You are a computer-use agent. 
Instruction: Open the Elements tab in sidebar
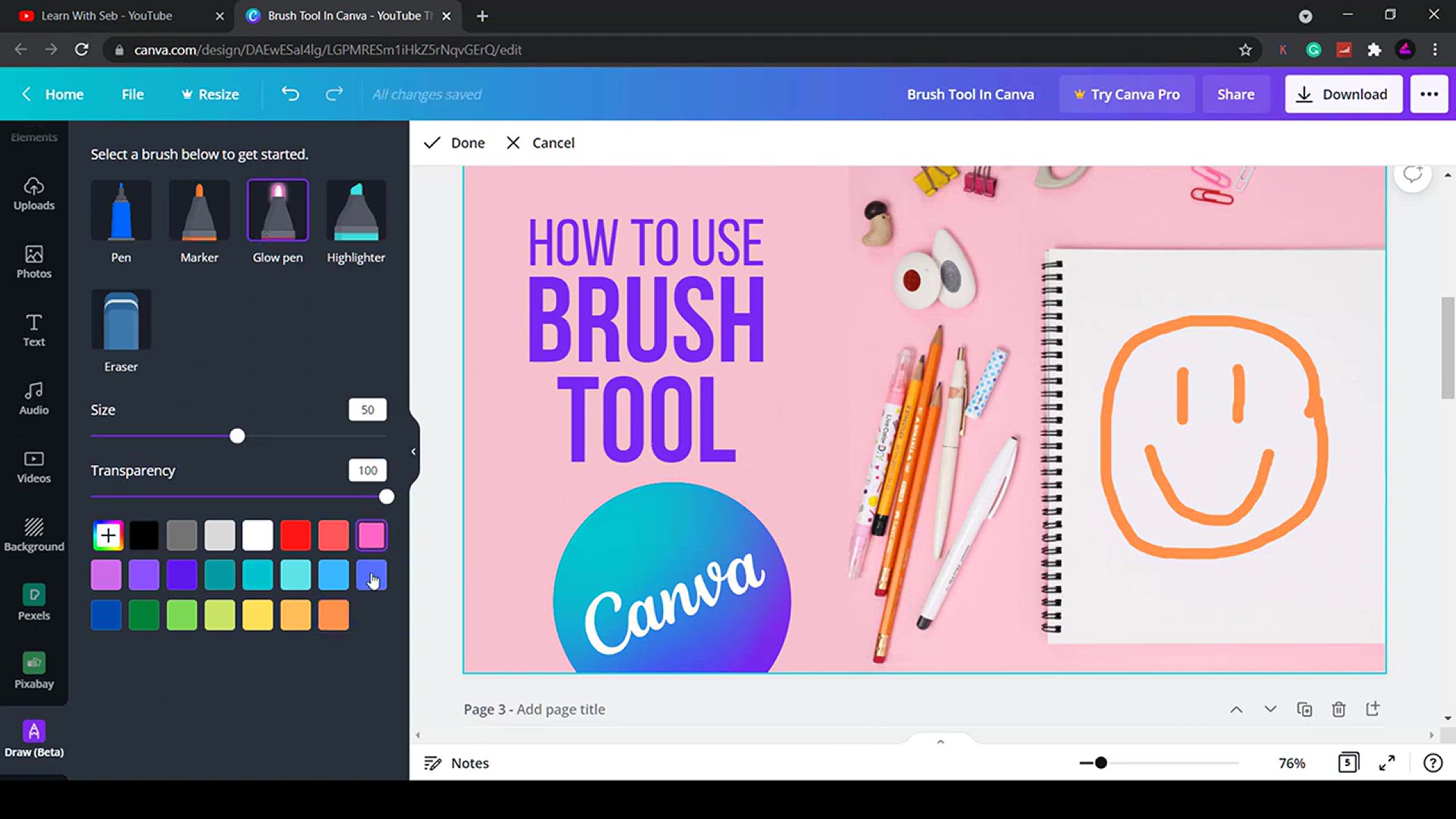[x=34, y=137]
